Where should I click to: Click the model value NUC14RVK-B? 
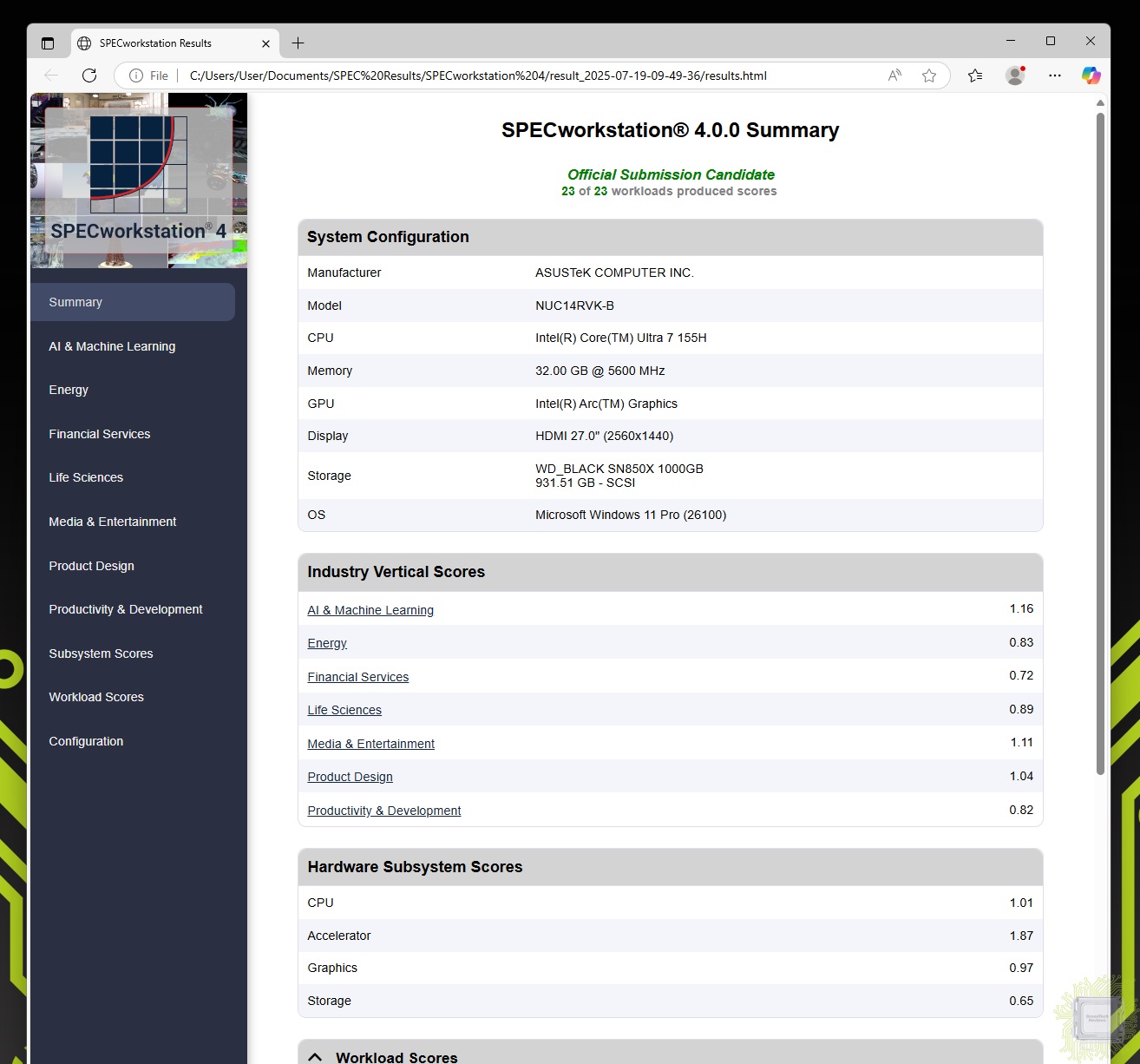pos(574,305)
